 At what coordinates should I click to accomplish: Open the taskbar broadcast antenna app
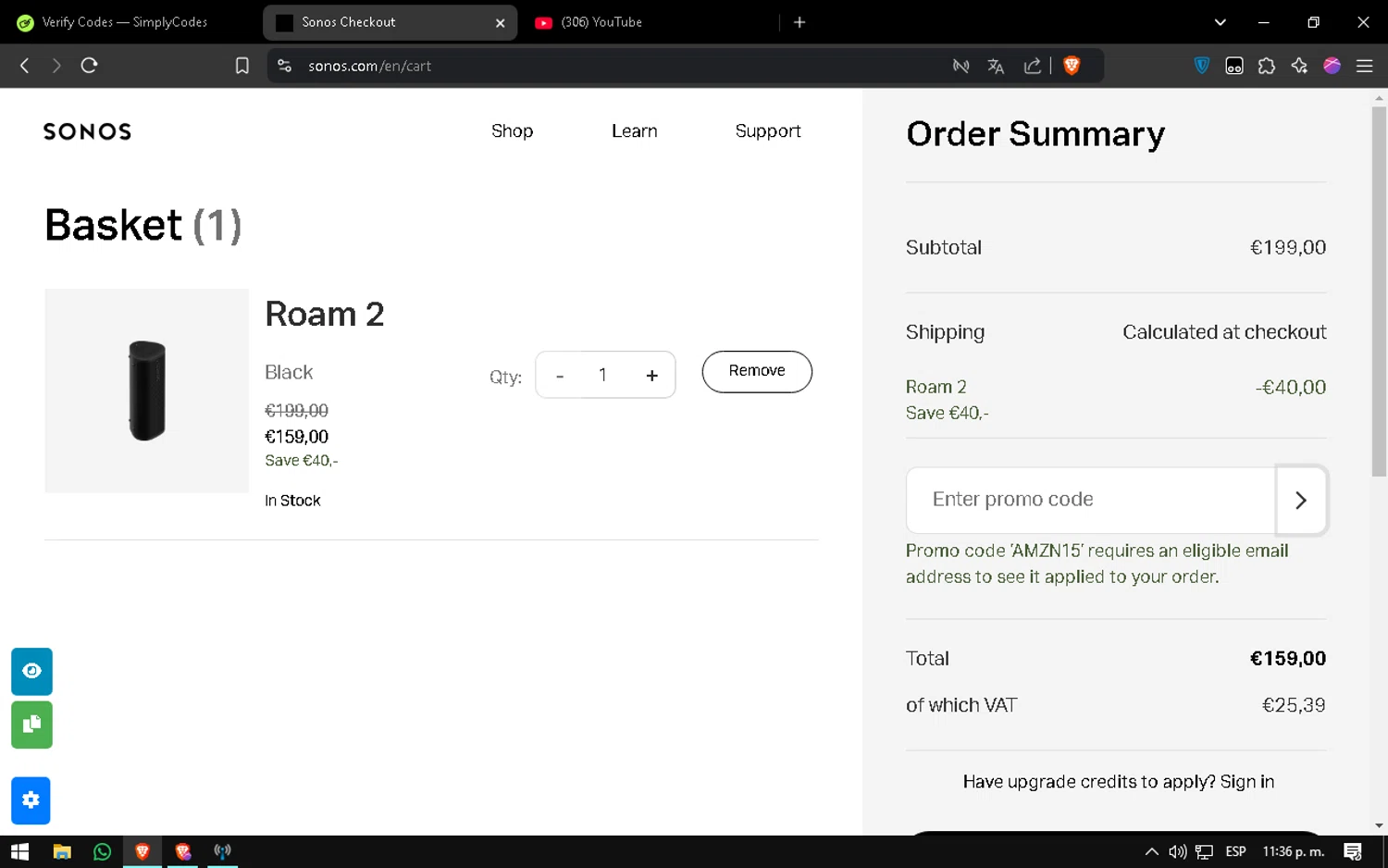pyautogui.click(x=223, y=851)
